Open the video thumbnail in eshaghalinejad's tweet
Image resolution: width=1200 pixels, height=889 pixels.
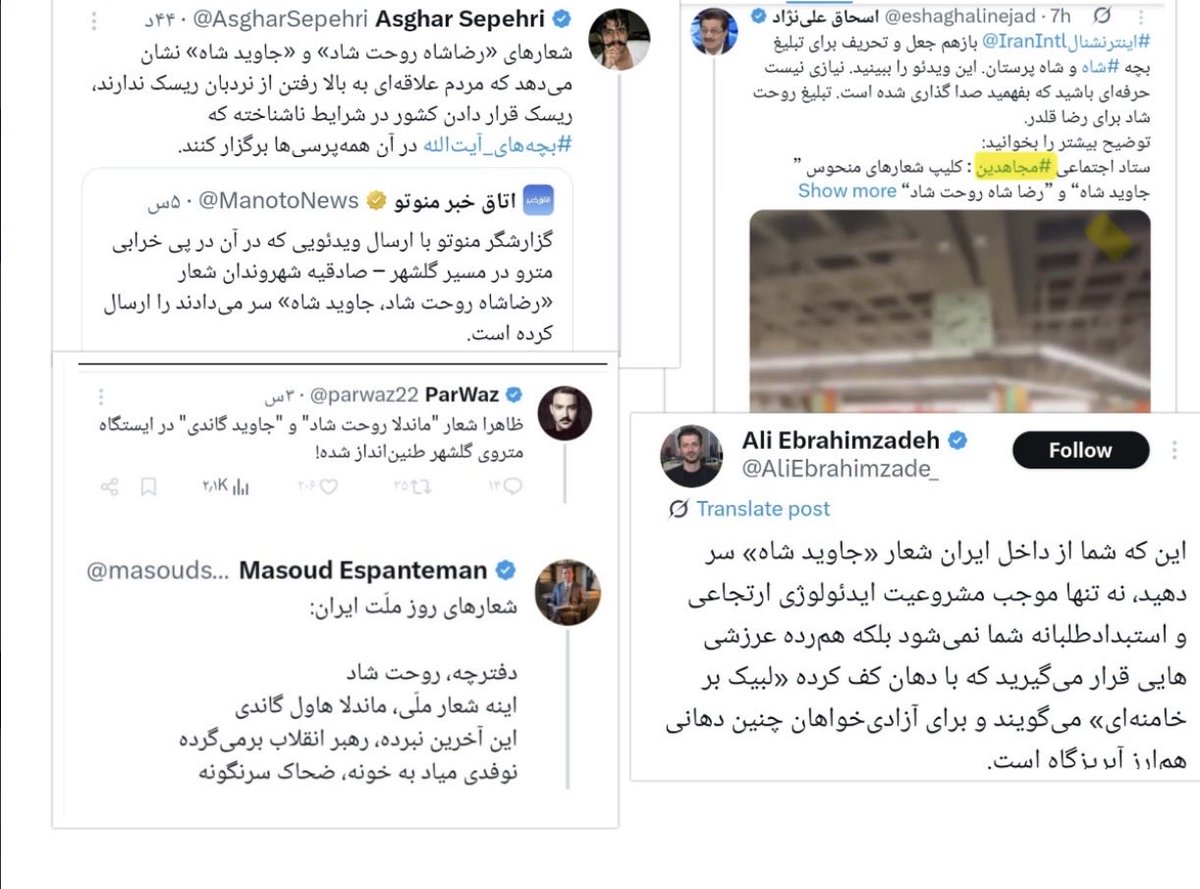[949, 310]
